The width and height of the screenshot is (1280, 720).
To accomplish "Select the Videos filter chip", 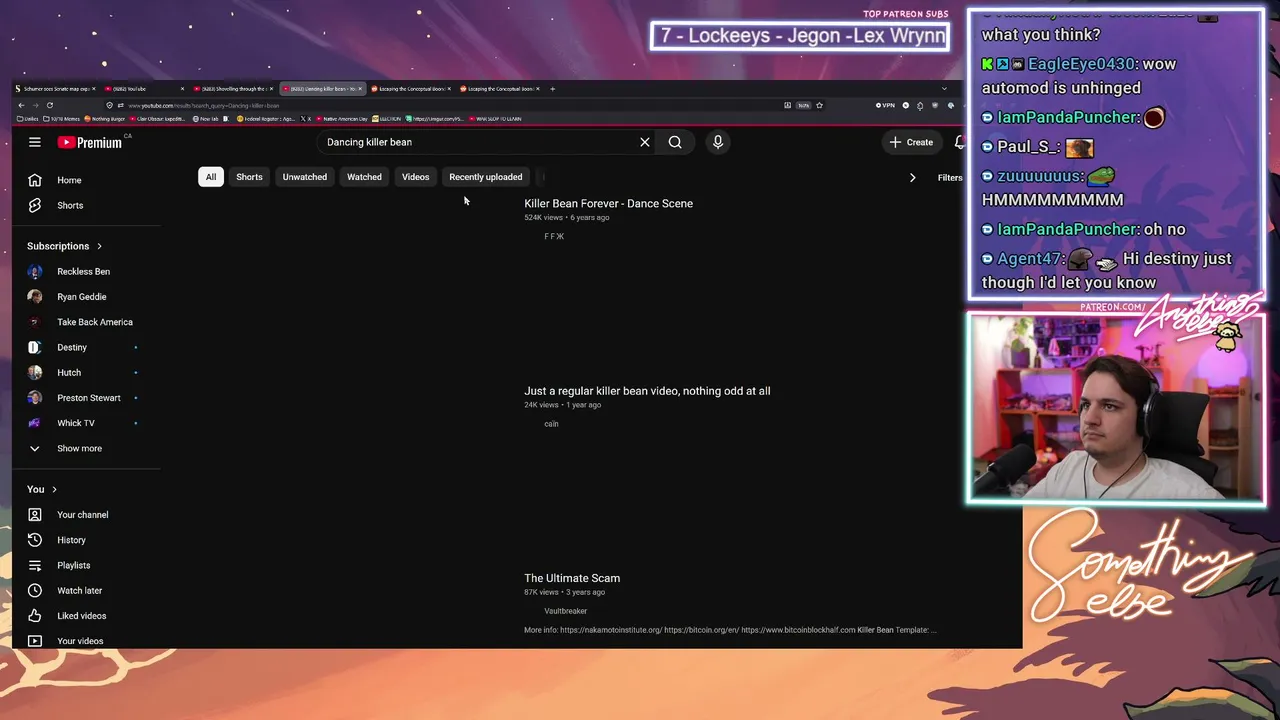I will coord(416,177).
